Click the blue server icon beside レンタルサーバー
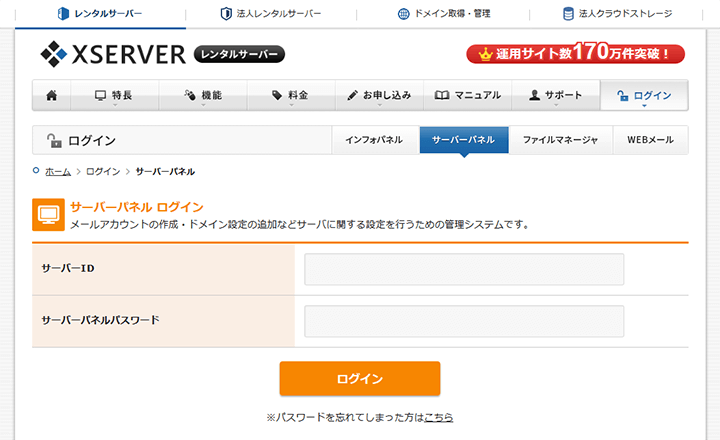This screenshot has width=720, height=440. (x=63, y=14)
